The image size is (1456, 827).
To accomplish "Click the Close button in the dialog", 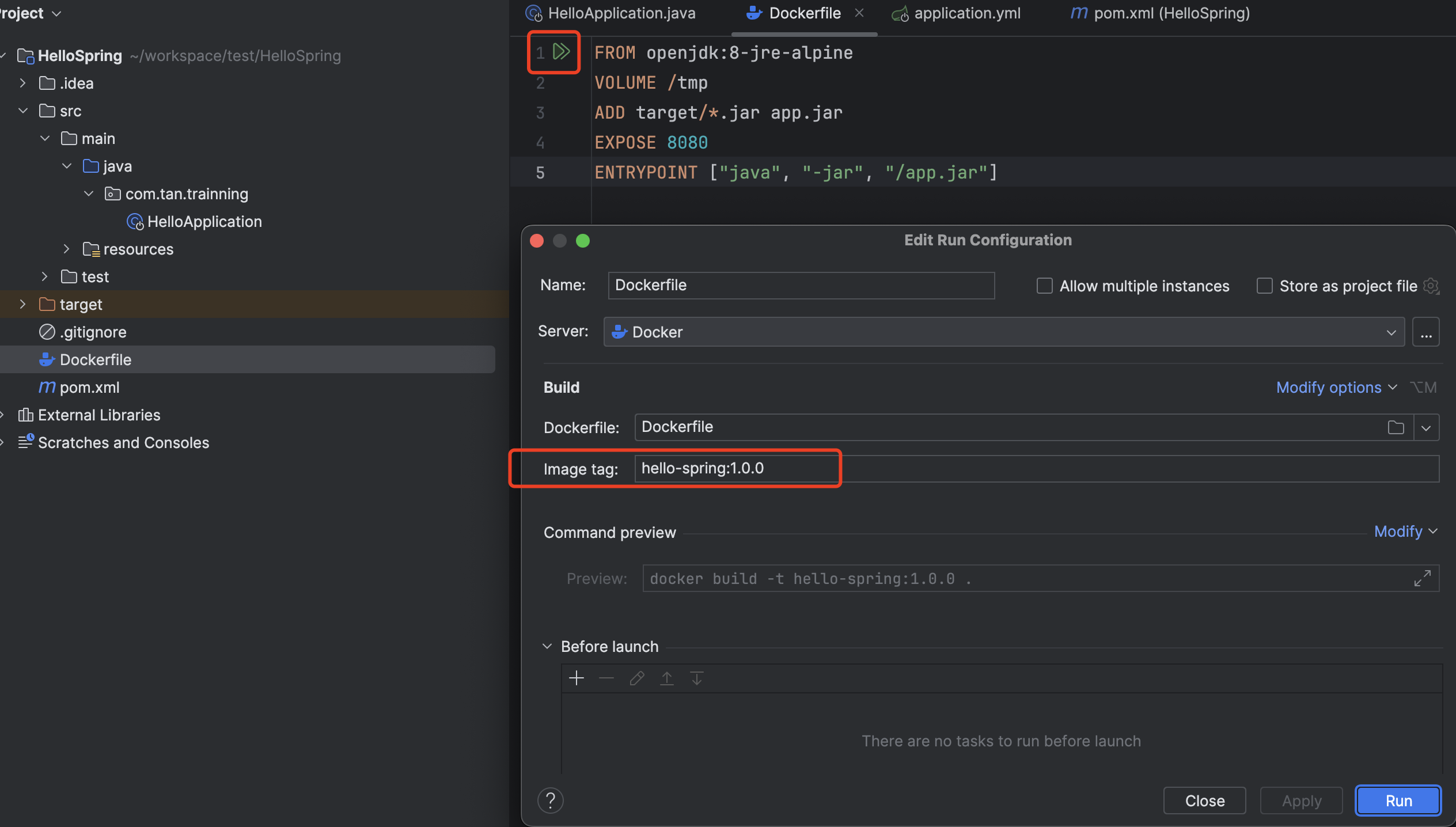I will pos(1204,801).
